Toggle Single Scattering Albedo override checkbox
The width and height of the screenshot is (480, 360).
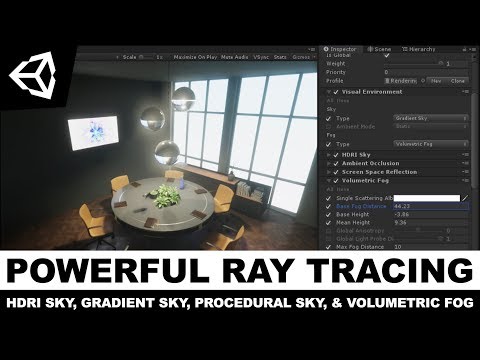click(329, 198)
